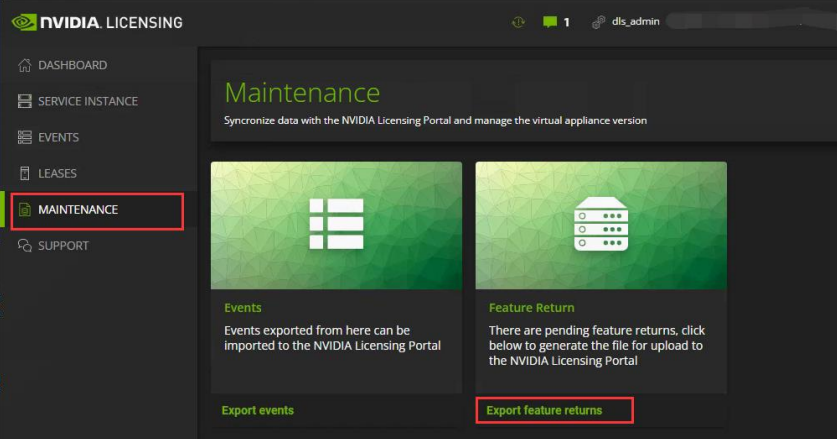The image size is (837, 439).
Task: Click the Events card title
Action: tap(243, 308)
